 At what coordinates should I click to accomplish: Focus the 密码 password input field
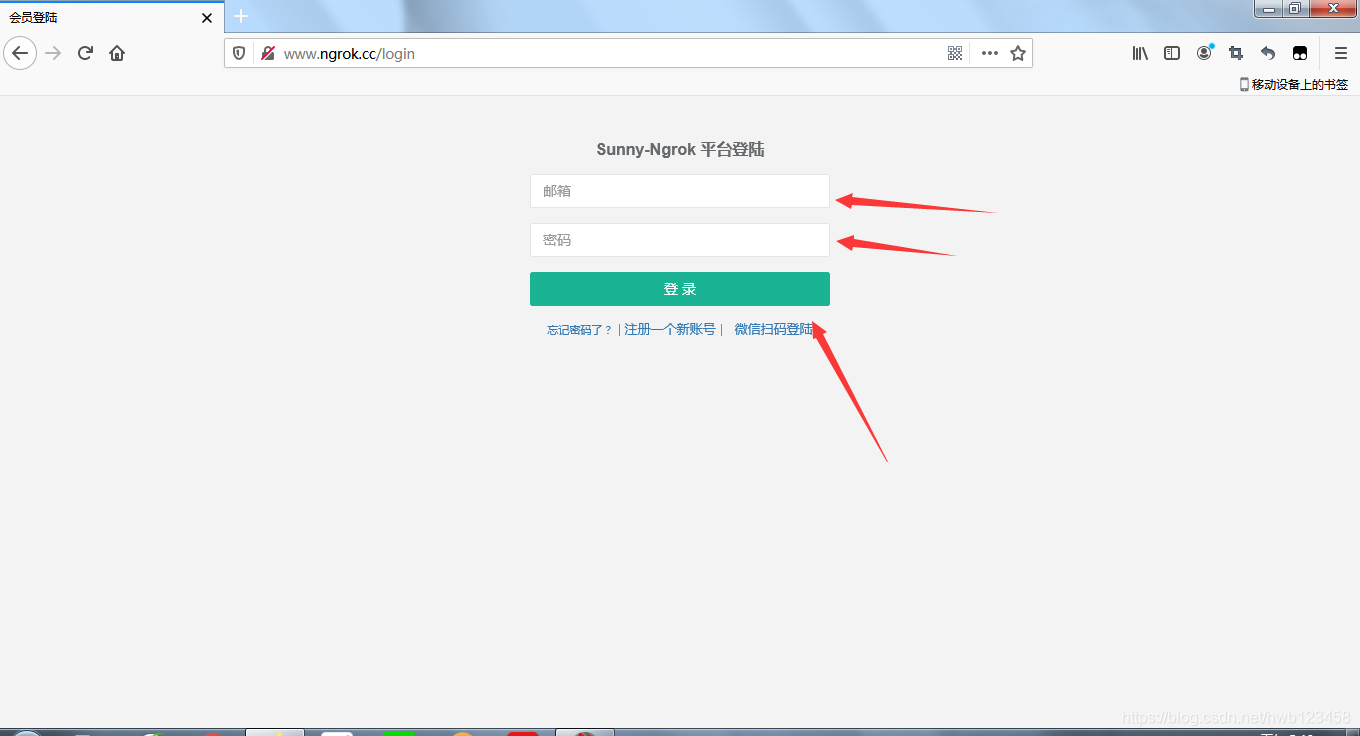680,240
